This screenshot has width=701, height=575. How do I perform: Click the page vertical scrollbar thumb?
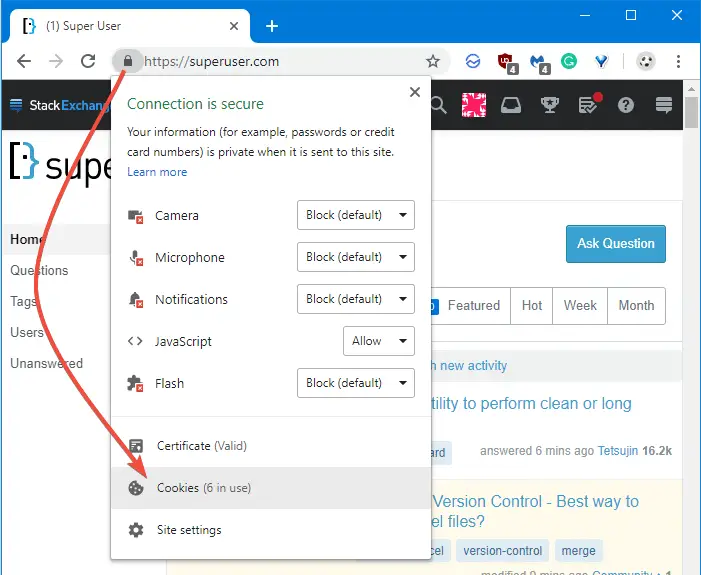[x=691, y=112]
